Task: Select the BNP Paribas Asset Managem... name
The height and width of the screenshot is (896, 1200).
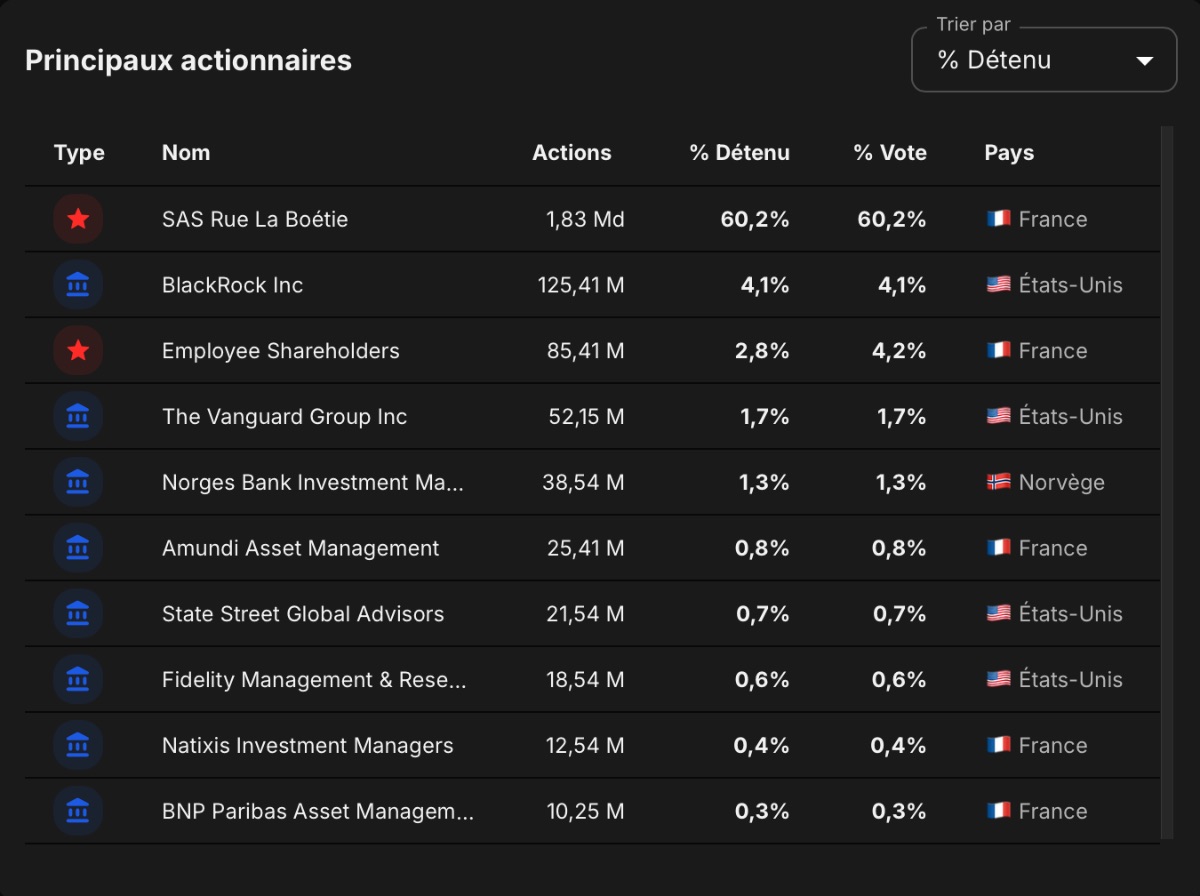Action: tap(318, 811)
